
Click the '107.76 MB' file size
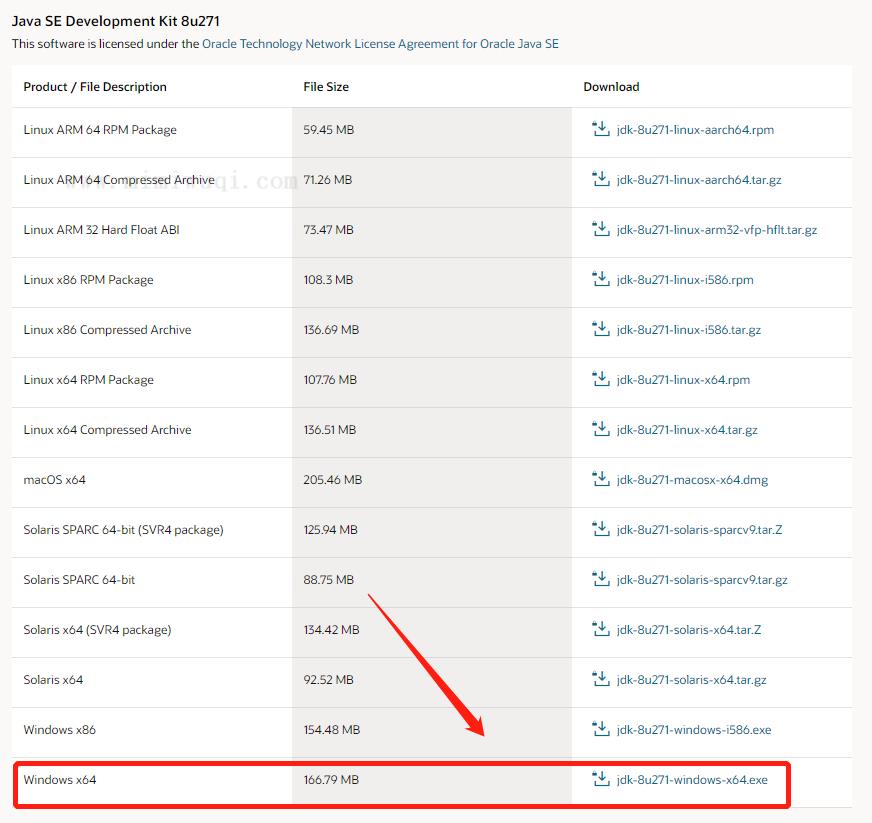pos(330,380)
